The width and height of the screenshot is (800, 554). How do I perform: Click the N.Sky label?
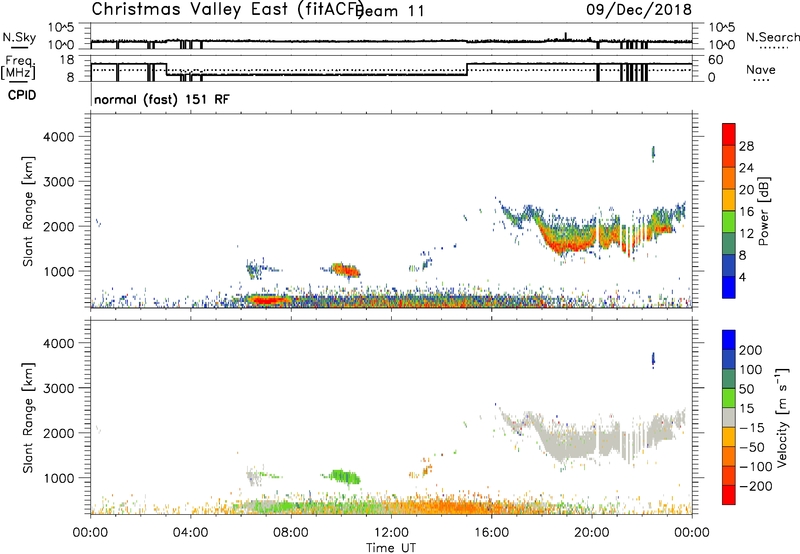coord(19,37)
